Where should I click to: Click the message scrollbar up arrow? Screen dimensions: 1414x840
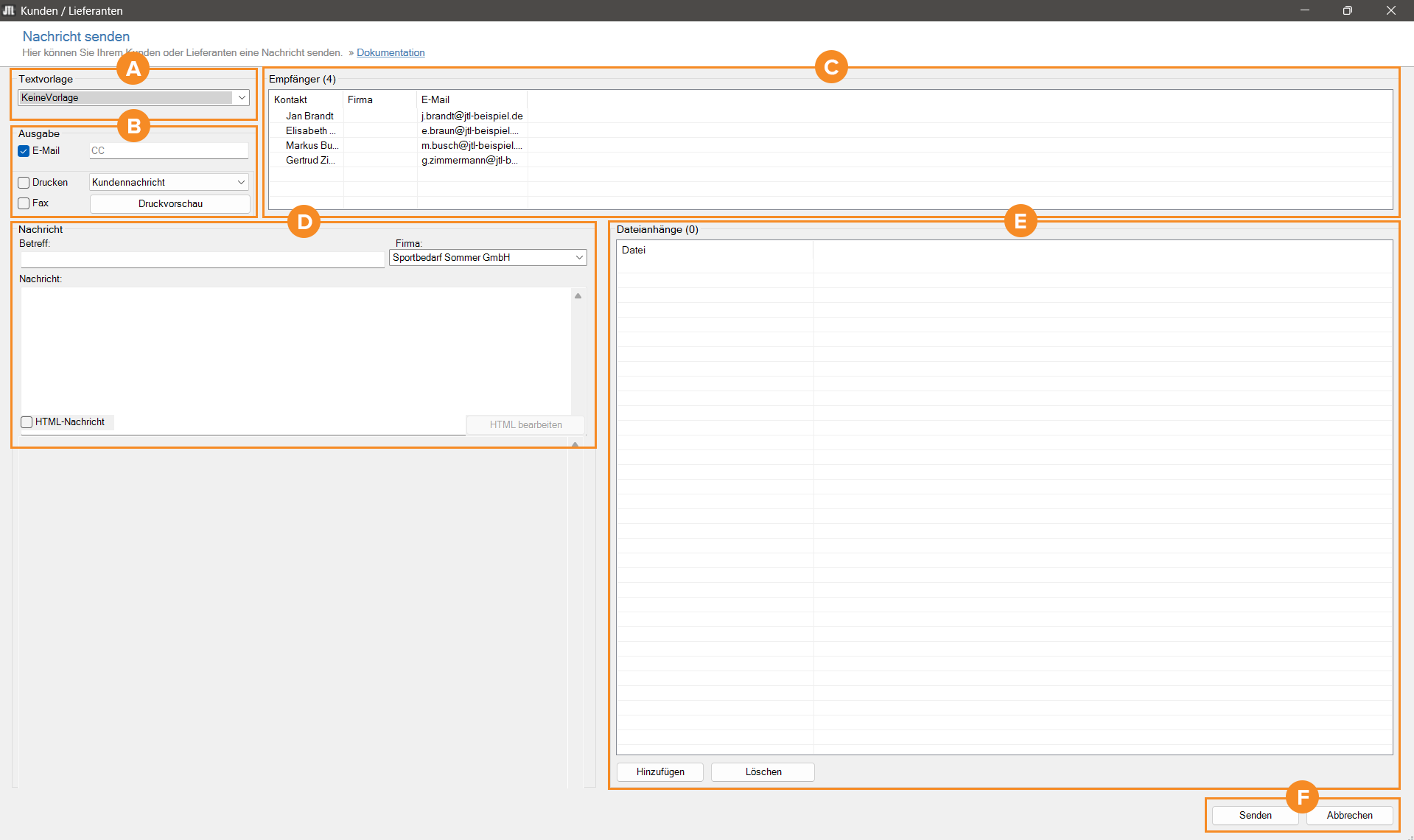click(578, 295)
